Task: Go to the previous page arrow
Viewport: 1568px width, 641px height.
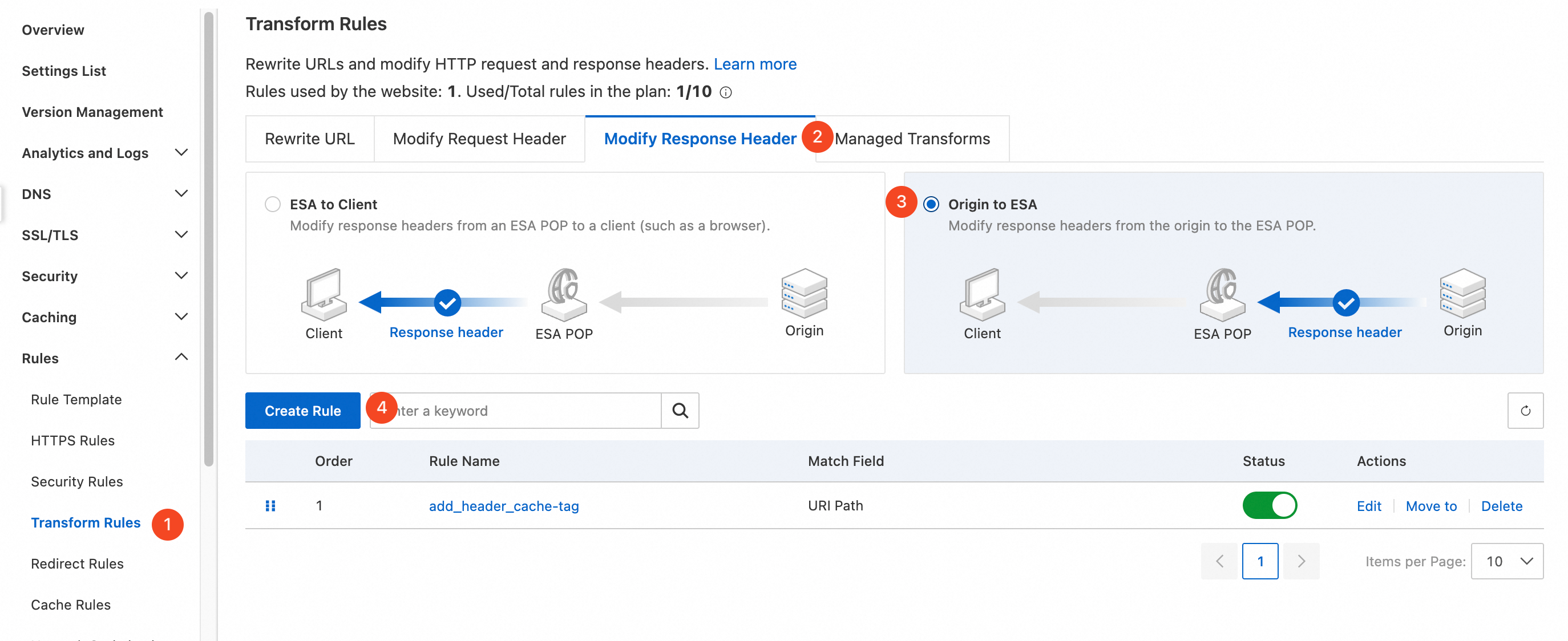Action: 1219,561
